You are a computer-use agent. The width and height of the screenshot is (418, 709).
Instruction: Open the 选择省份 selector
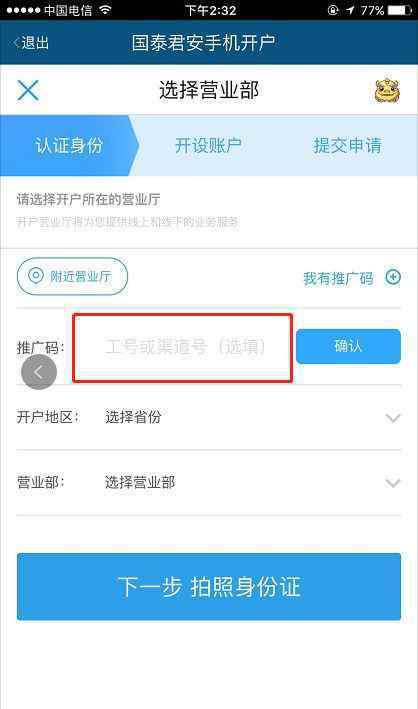133,417
